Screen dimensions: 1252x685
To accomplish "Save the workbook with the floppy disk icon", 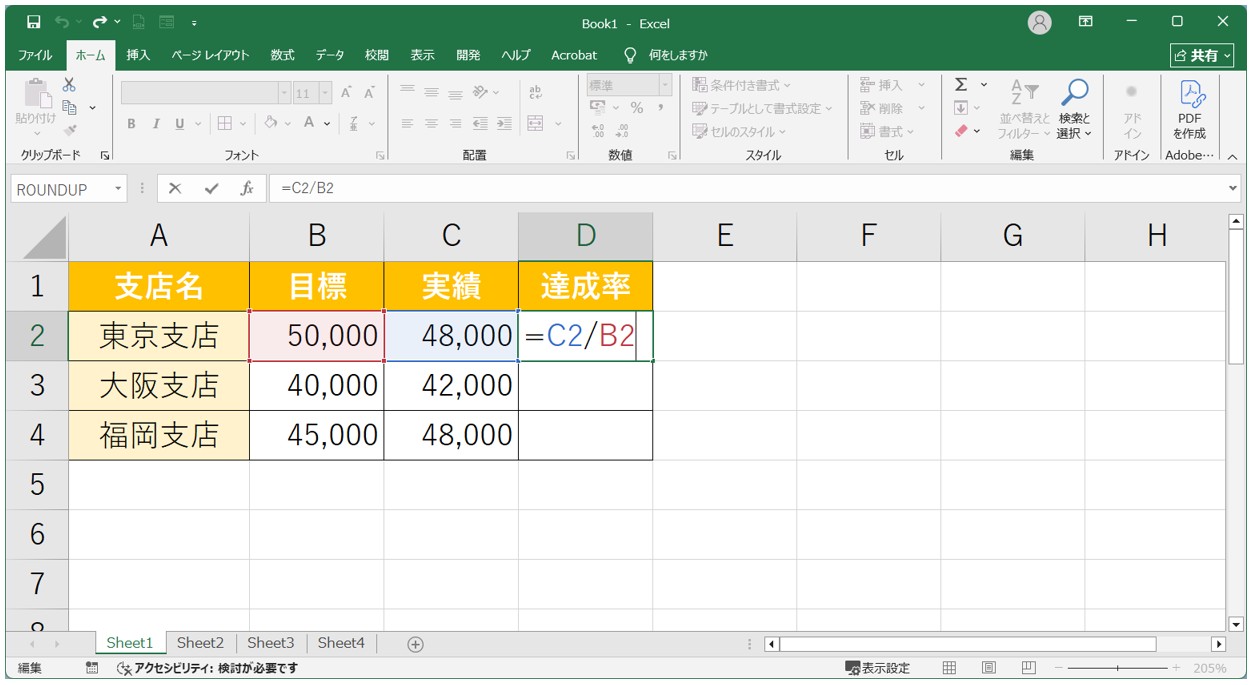I will [x=33, y=22].
